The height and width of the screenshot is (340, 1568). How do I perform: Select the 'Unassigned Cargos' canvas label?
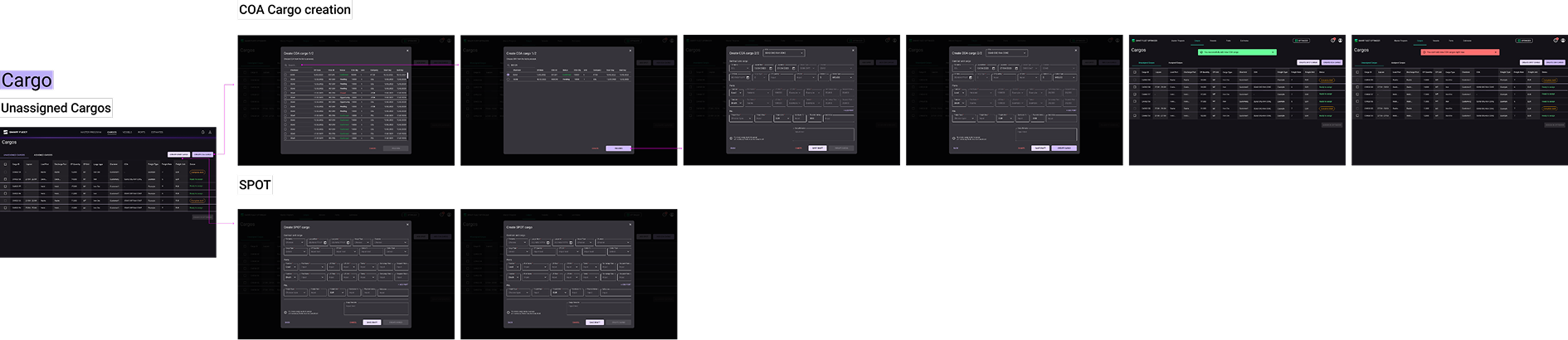point(56,108)
